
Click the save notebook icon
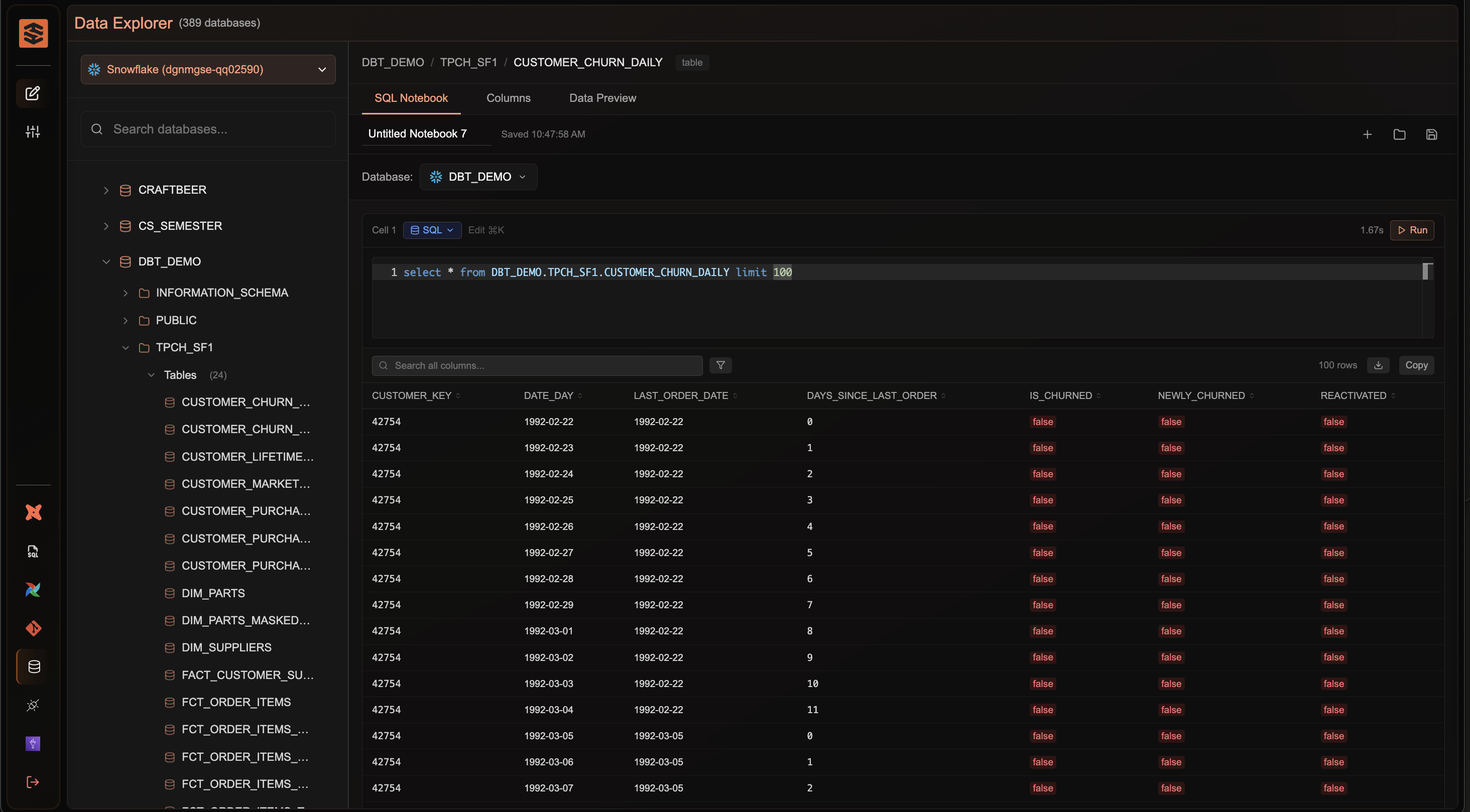point(1431,134)
